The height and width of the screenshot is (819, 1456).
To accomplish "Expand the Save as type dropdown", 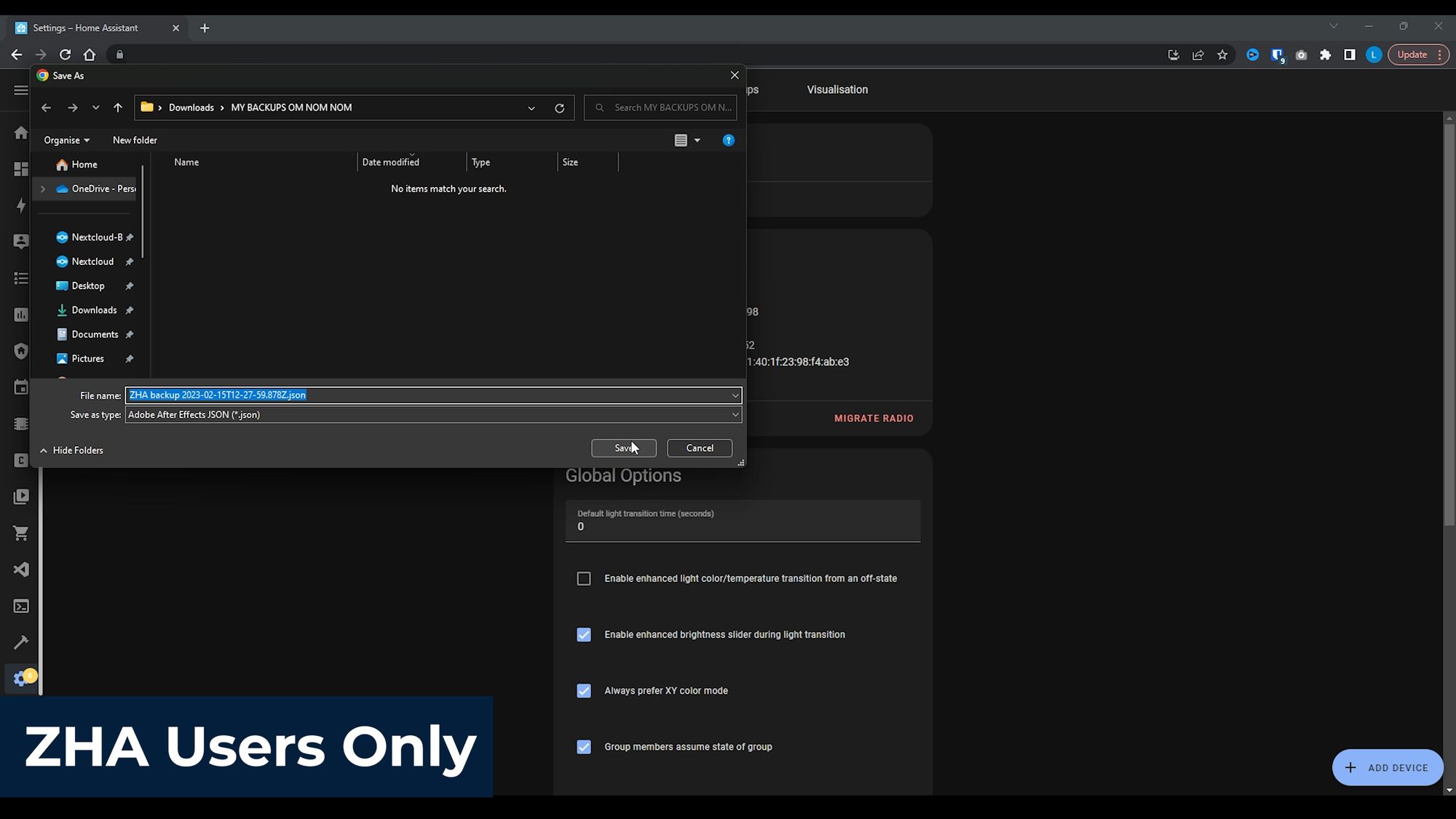I will 736,415.
